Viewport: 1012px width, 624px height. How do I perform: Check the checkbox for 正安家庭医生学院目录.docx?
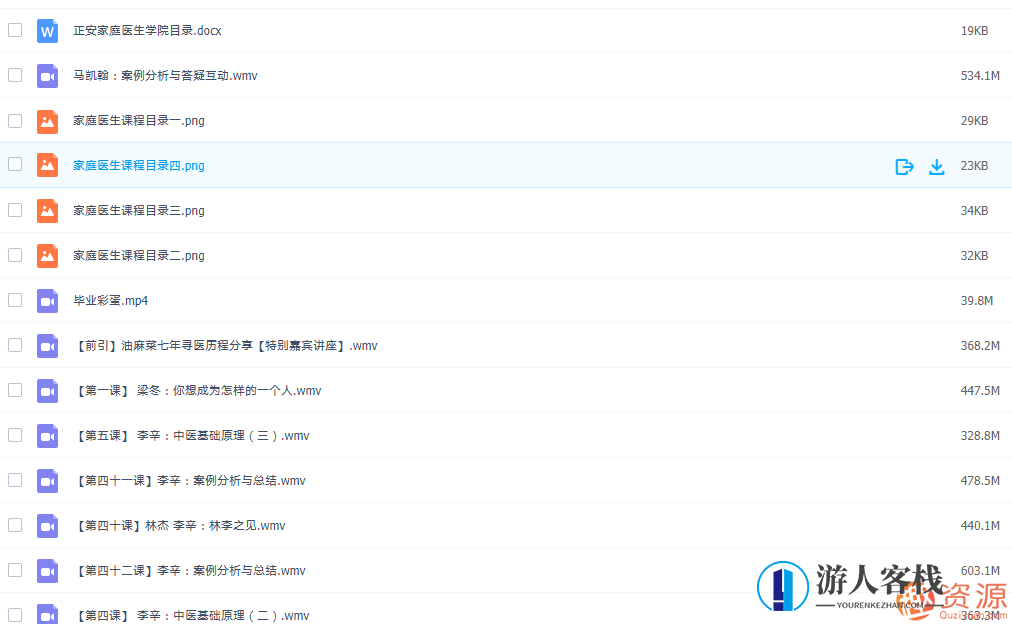pyautogui.click(x=15, y=30)
